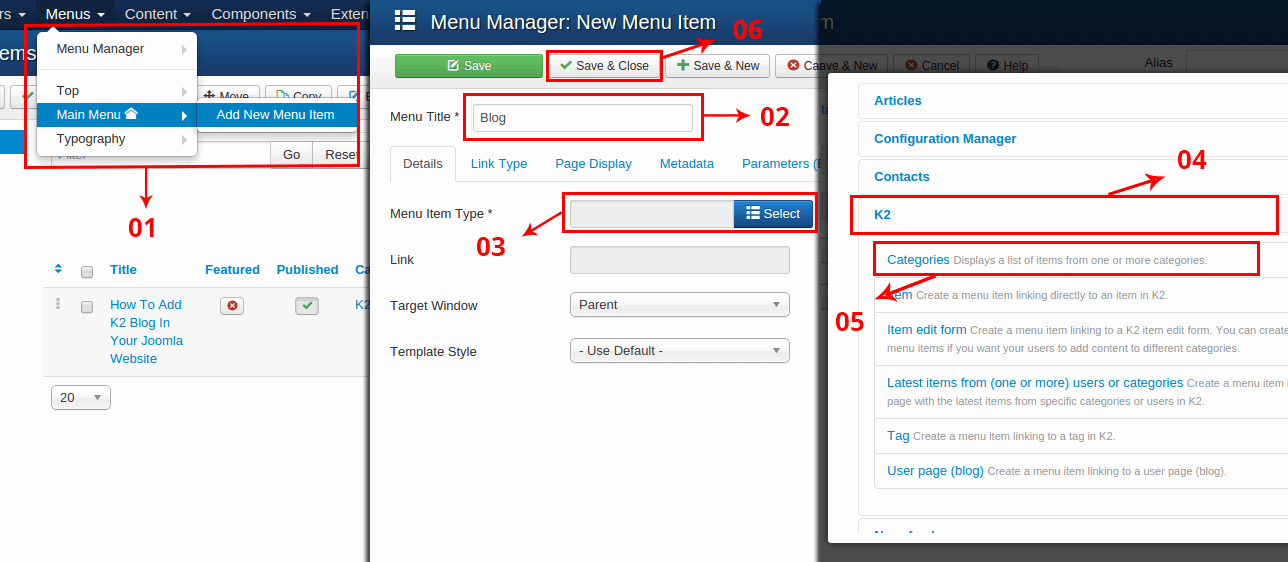1288x562 pixels.
Task: Click the Link text field
Action: [x=680, y=260]
